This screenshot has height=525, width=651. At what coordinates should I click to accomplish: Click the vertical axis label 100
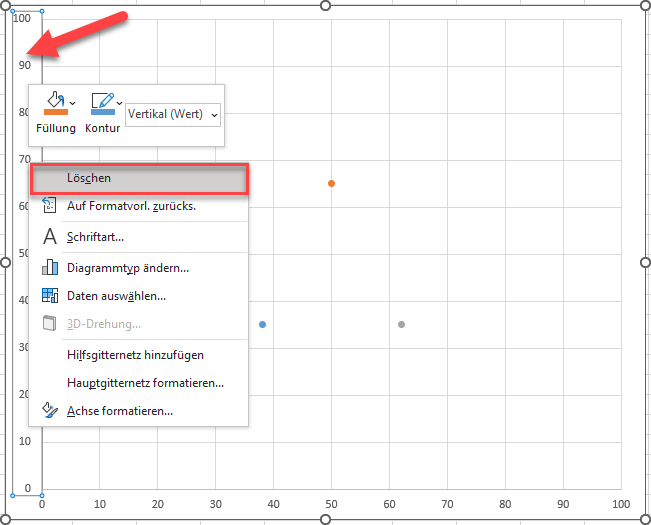[x=22, y=18]
